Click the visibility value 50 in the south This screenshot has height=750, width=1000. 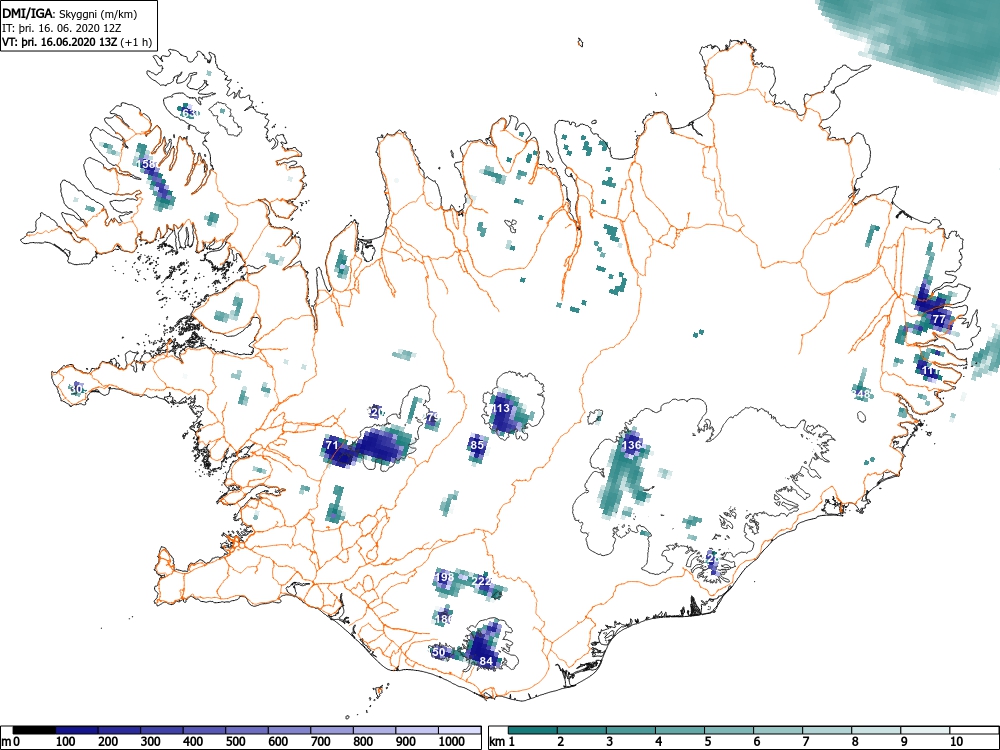click(x=438, y=652)
